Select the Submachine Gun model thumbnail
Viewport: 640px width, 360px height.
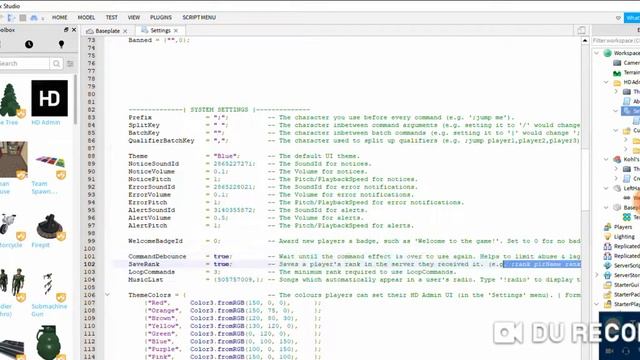tap(48, 284)
